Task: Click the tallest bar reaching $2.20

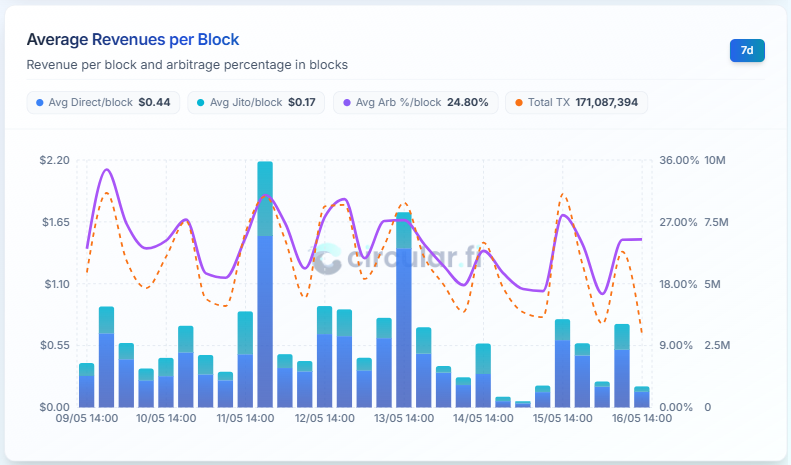Action: [265, 284]
